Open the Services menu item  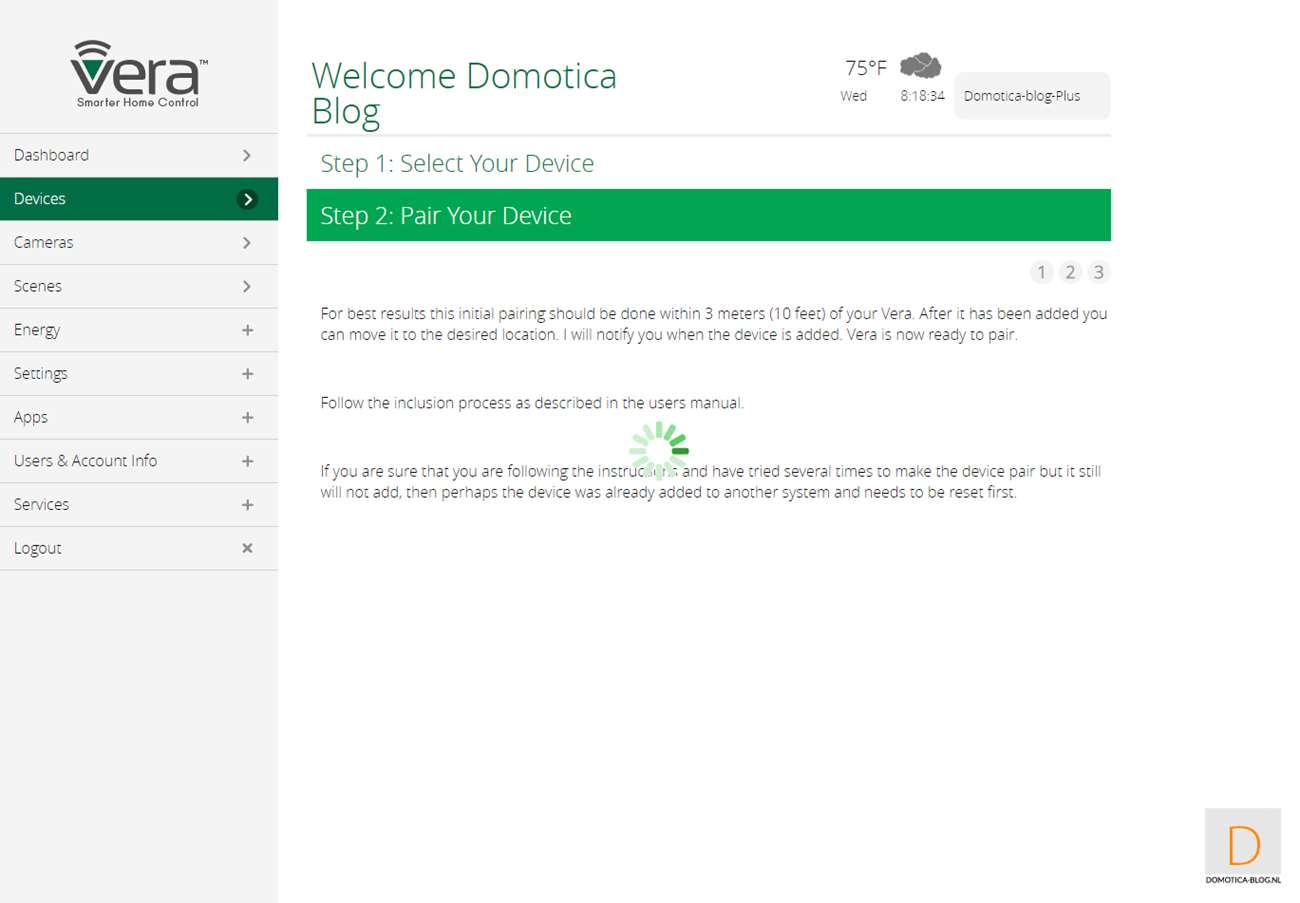42,505
